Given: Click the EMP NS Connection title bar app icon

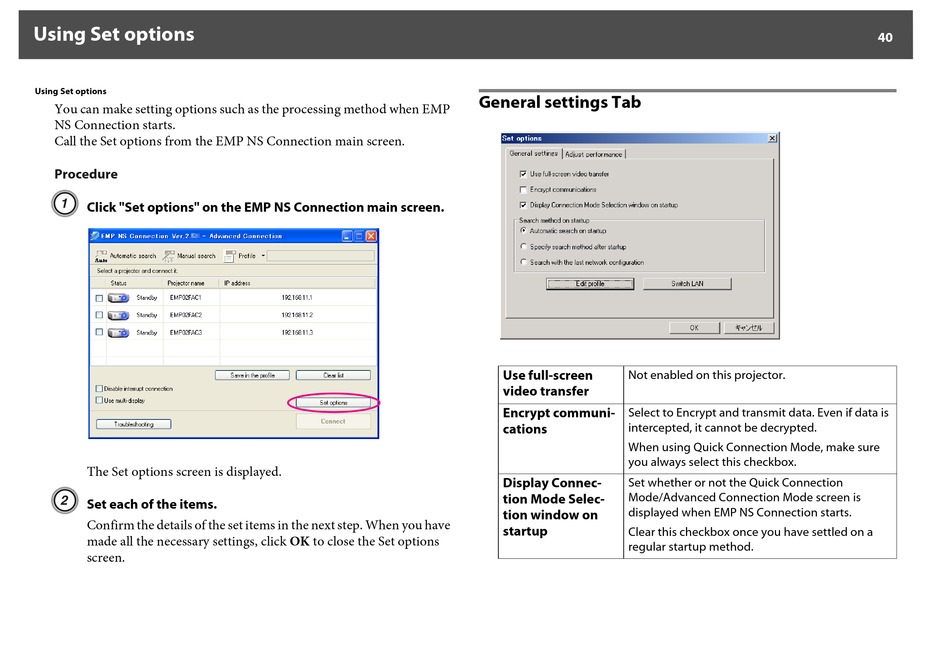Looking at the screenshot, I should click(95, 236).
